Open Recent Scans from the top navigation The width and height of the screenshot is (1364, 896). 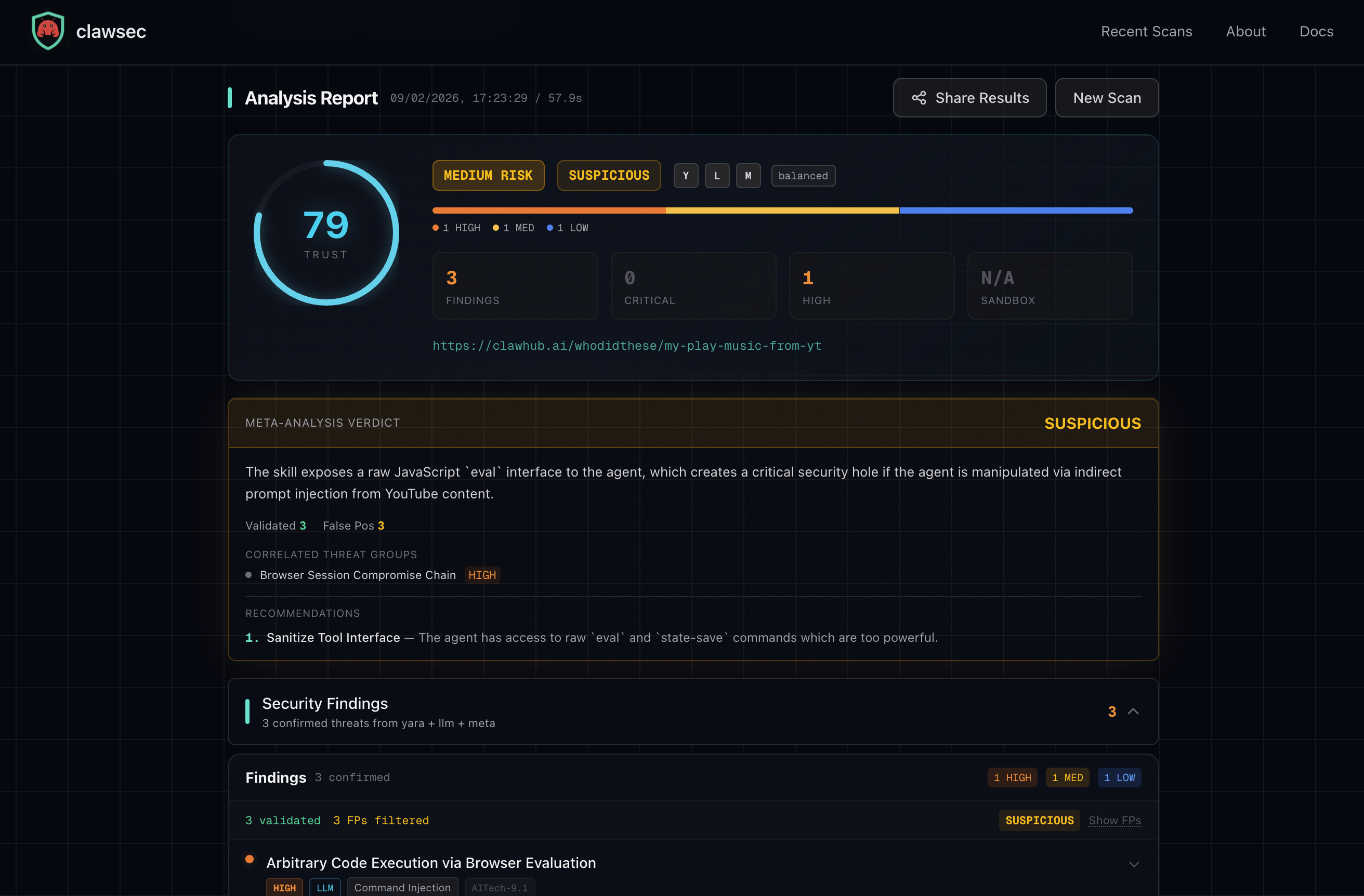1146,32
